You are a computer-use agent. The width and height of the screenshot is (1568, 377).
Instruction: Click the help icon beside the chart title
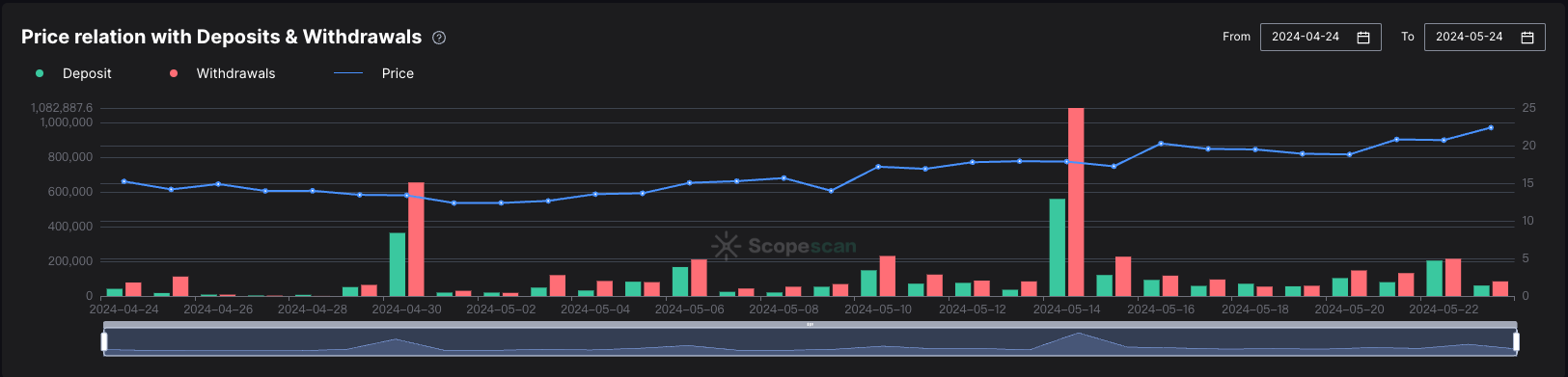click(439, 38)
